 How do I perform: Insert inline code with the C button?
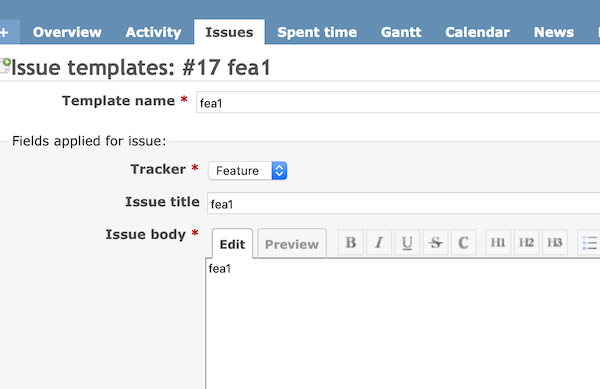coord(463,243)
